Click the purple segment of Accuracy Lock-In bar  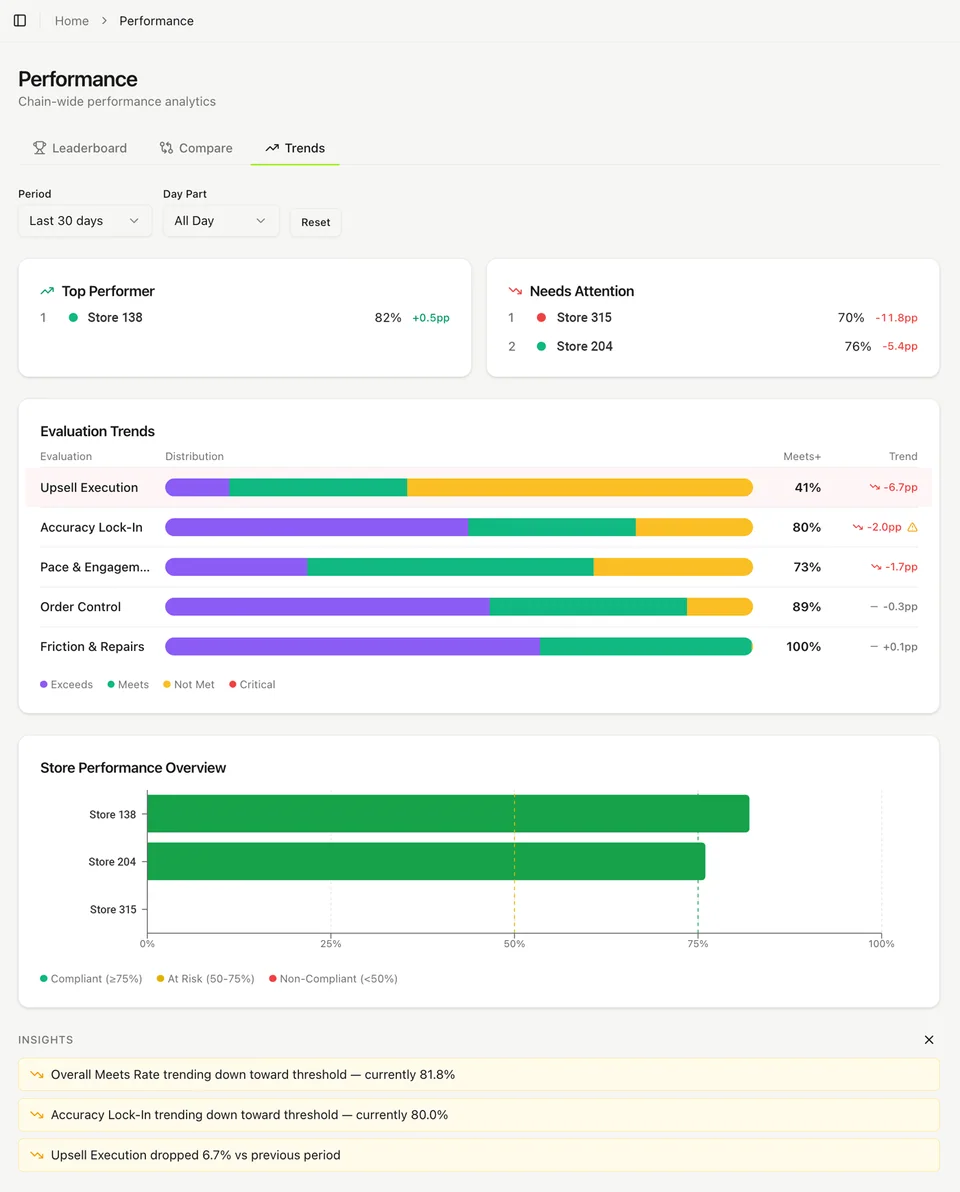point(316,527)
